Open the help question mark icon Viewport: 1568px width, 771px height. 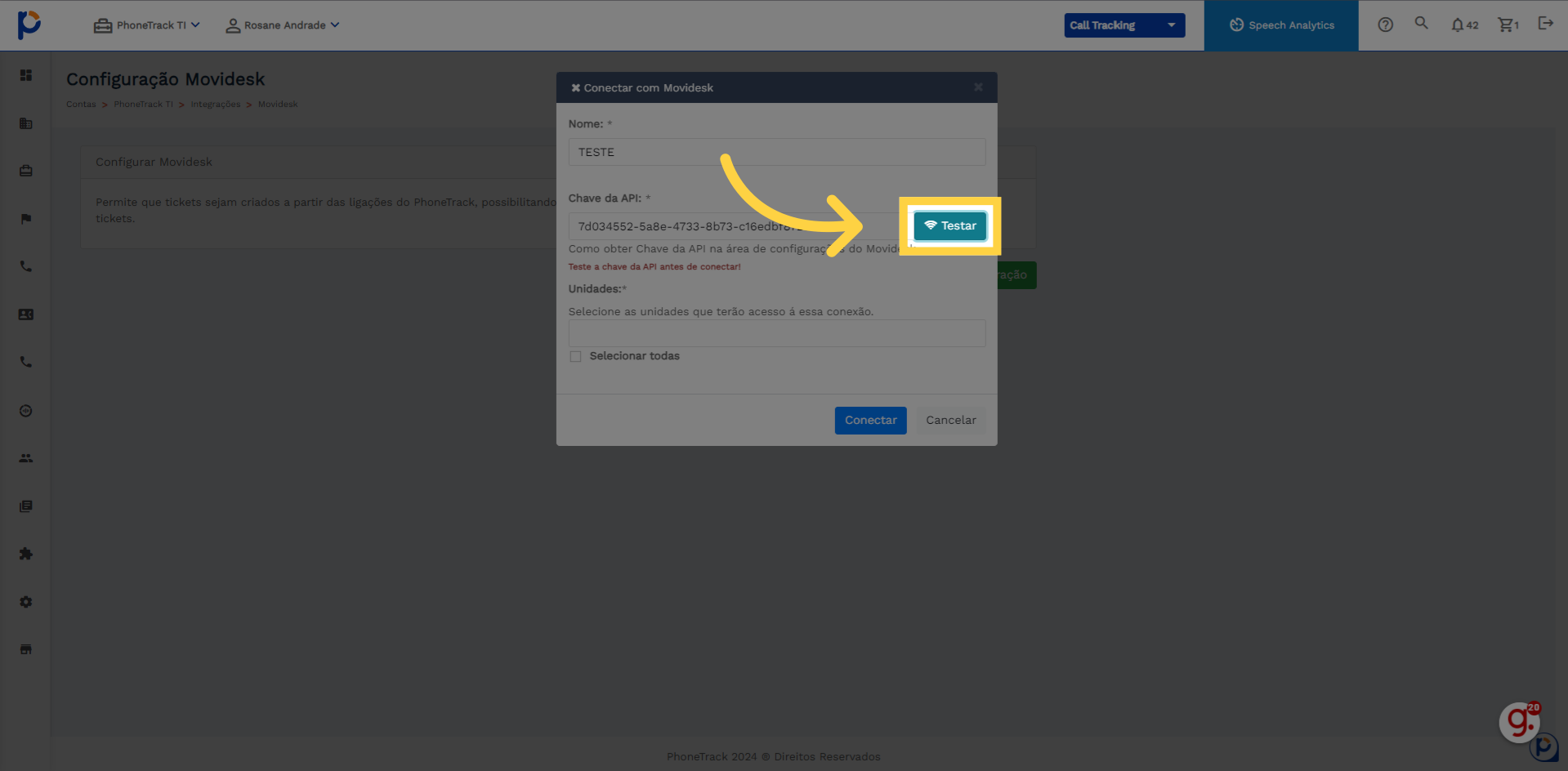[1385, 25]
